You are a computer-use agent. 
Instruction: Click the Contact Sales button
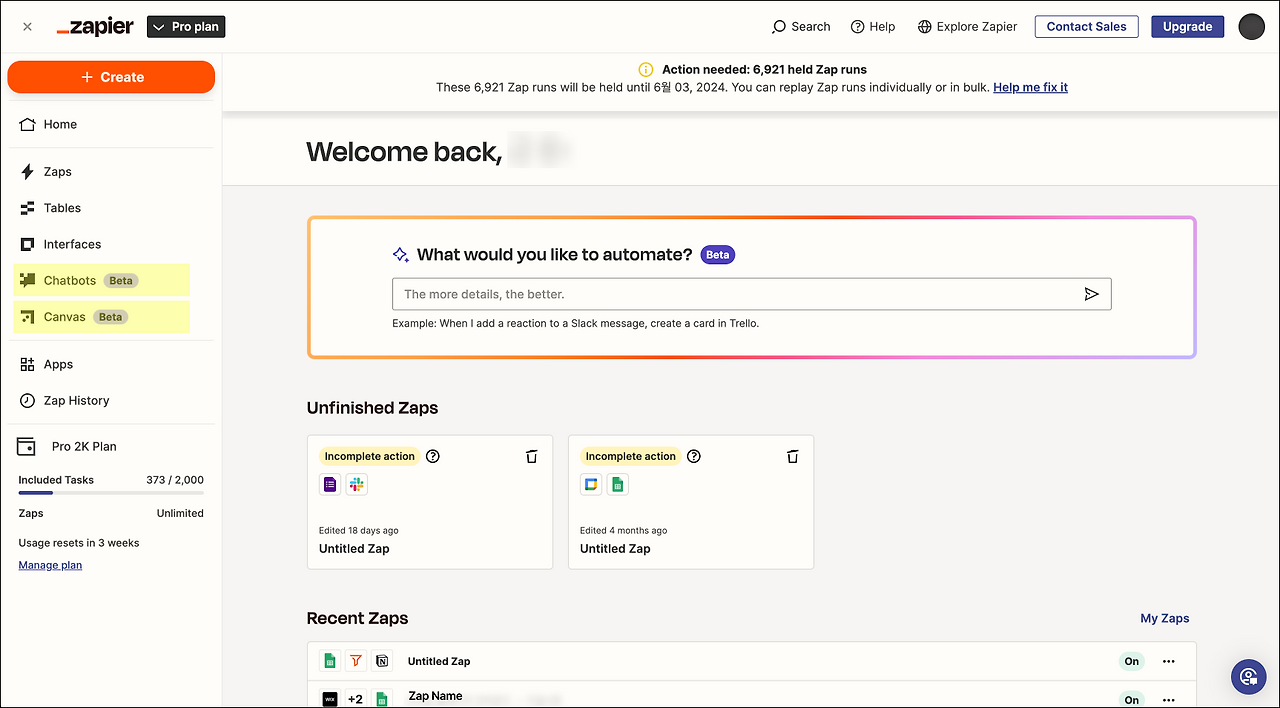(1087, 27)
